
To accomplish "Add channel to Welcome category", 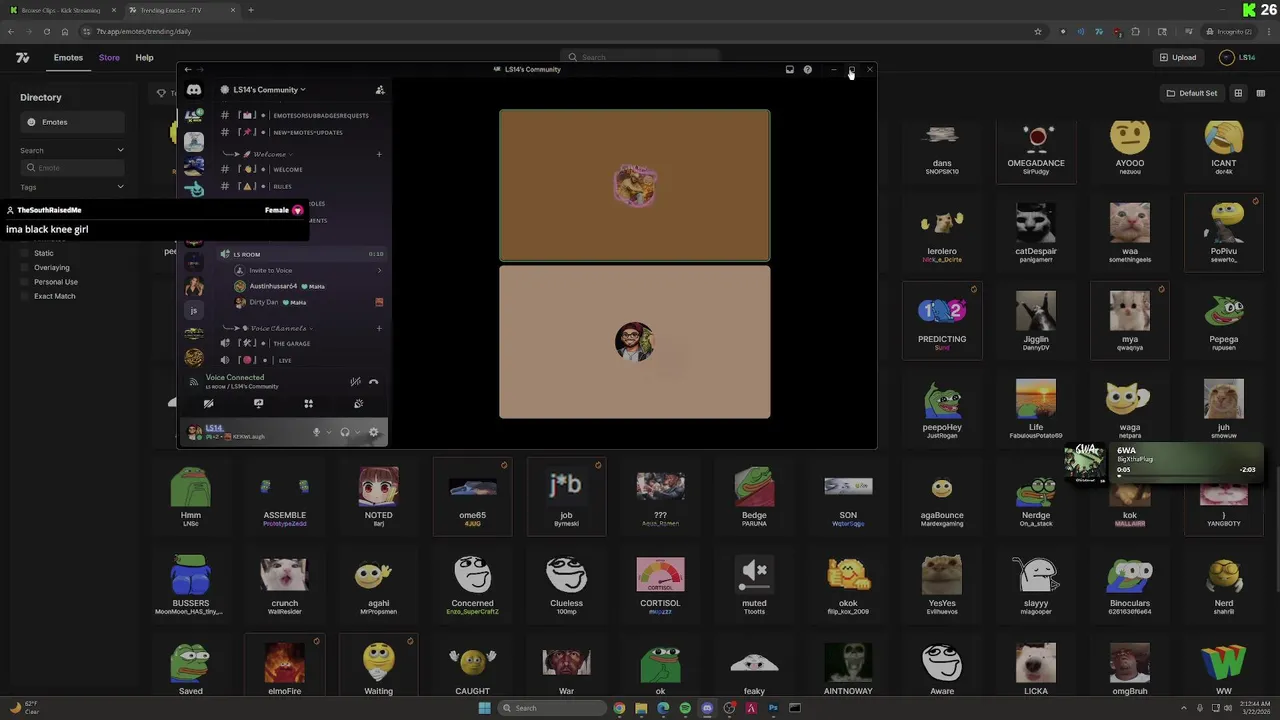I will click(x=379, y=154).
